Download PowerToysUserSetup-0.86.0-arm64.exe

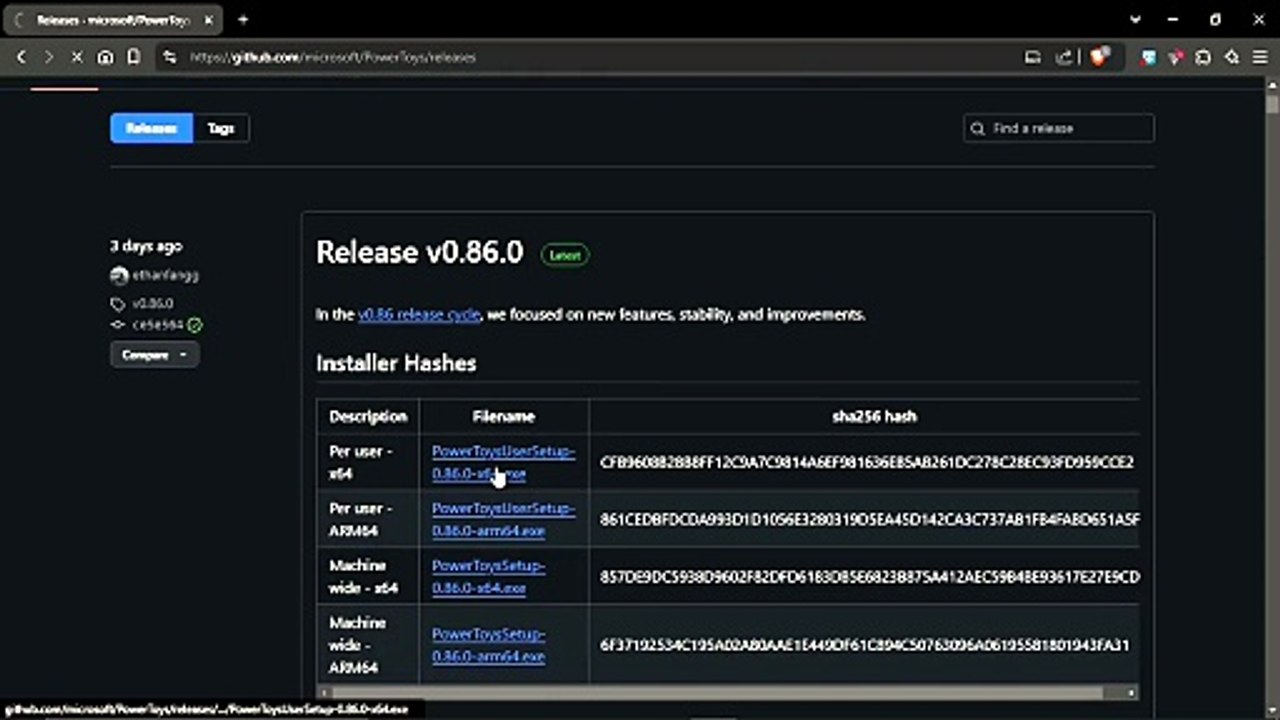pyautogui.click(x=503, y=519)
